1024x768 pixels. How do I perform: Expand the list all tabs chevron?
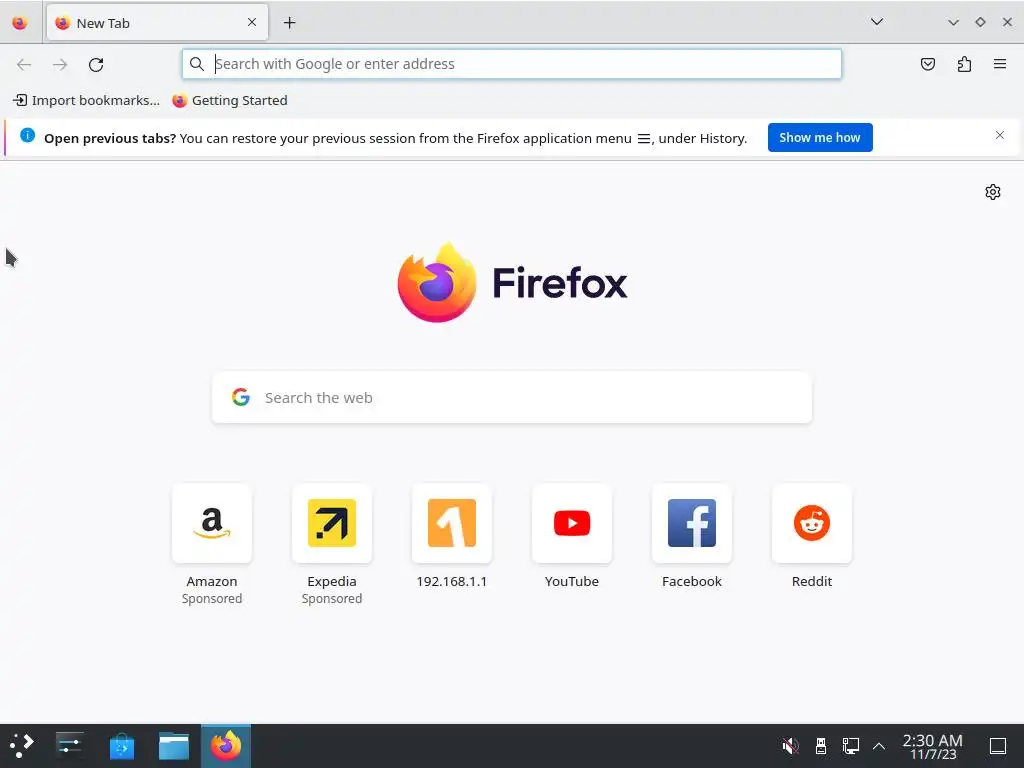pyautogui.click(x=876, y=22)
